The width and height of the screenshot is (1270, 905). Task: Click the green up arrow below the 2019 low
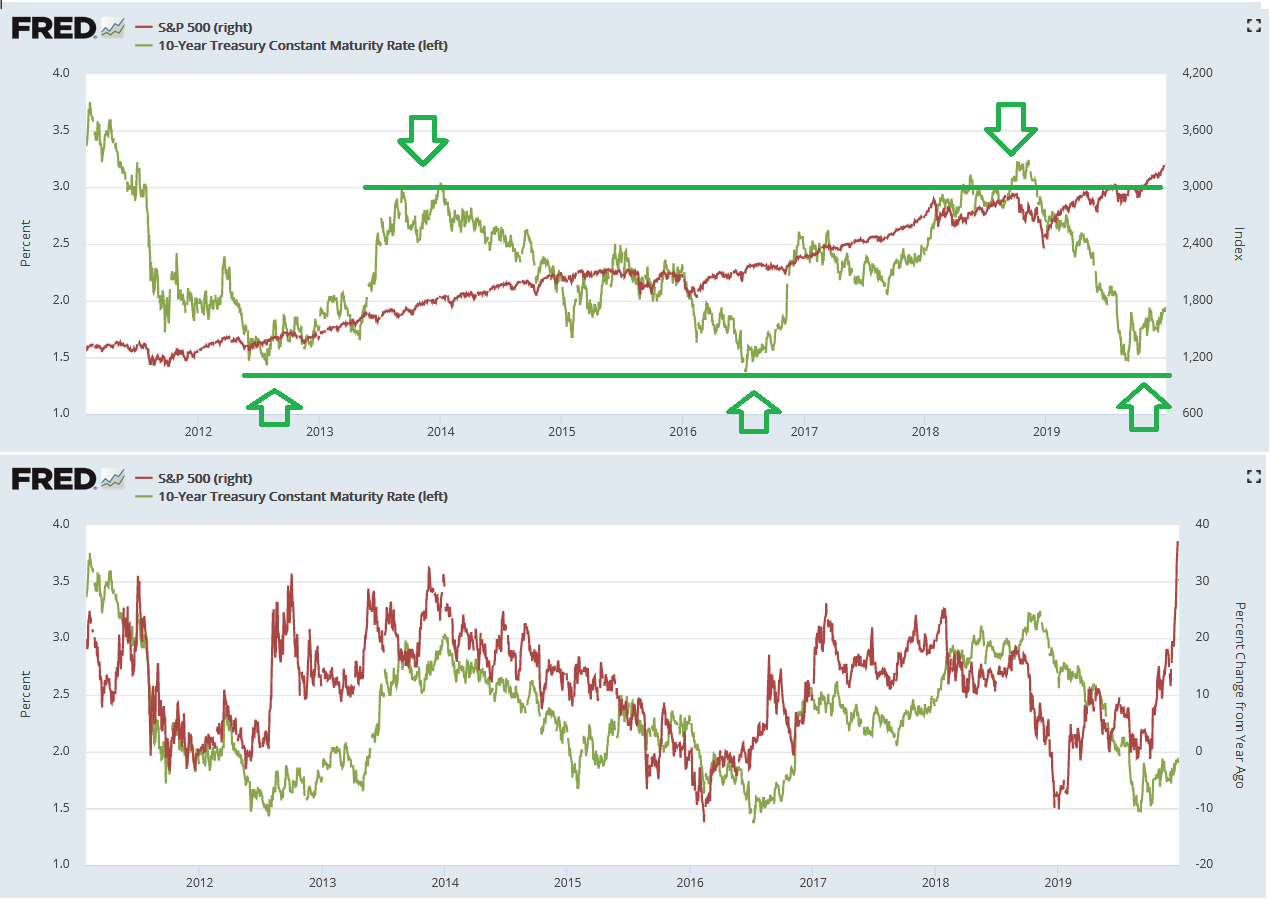point(1144,407)
